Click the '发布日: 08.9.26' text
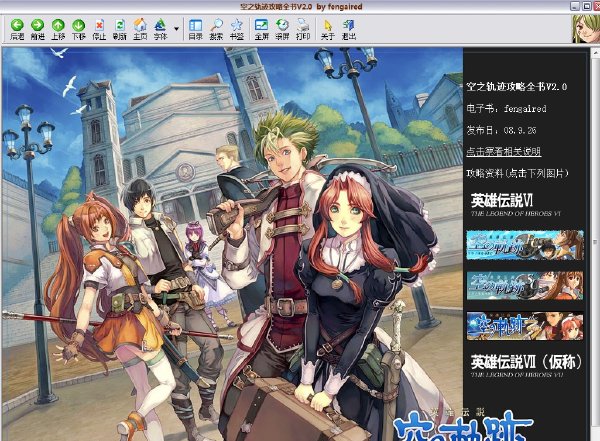Viewport: 600px width, 441px height. [501, 130]
